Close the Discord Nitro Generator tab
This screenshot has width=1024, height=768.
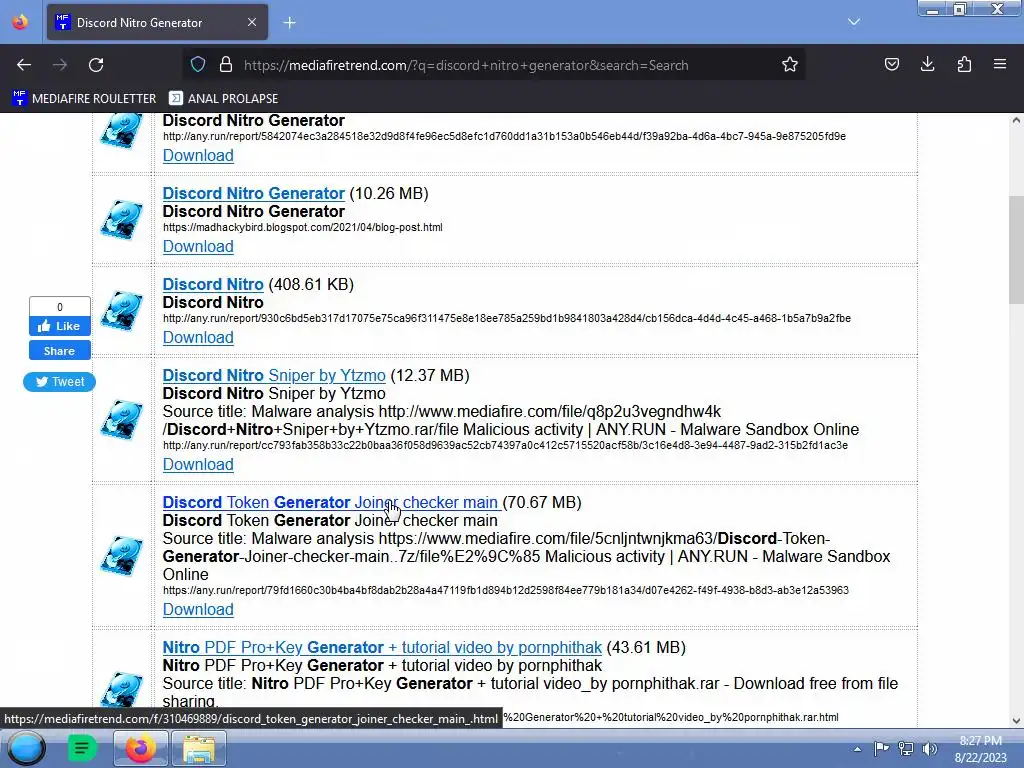click(x=252, y=22)
